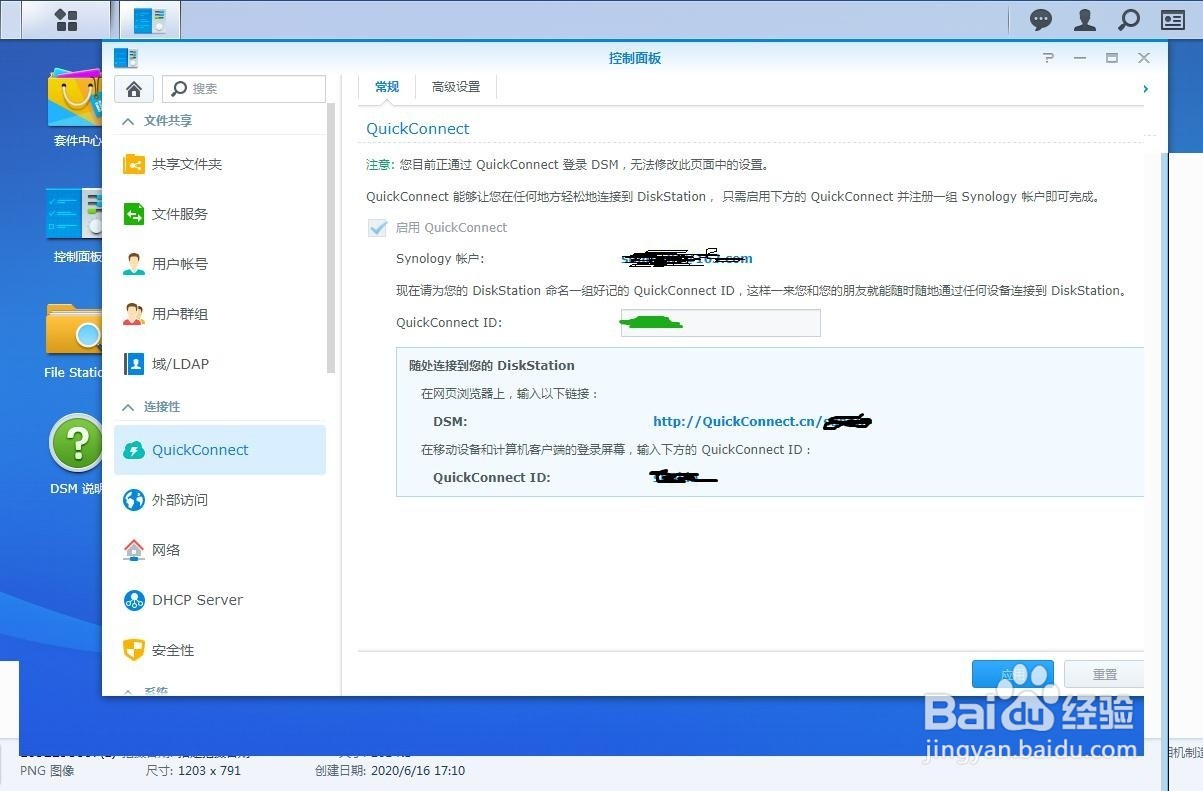The image size is (1203, 791).
Task: Select 用户帐号 in the sidebar
Action: tap(220, 264)
